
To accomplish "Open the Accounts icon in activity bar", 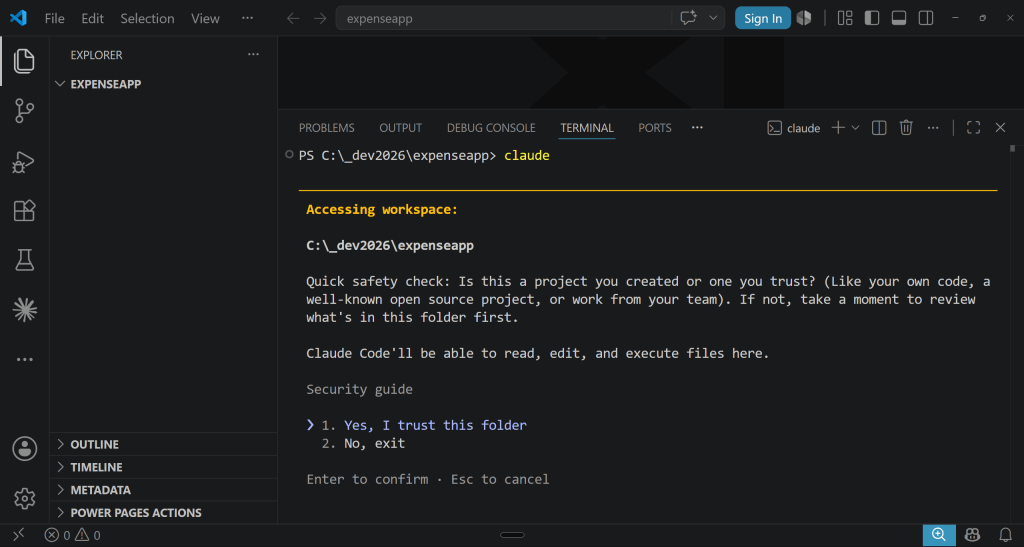I will tap(24, 449).
